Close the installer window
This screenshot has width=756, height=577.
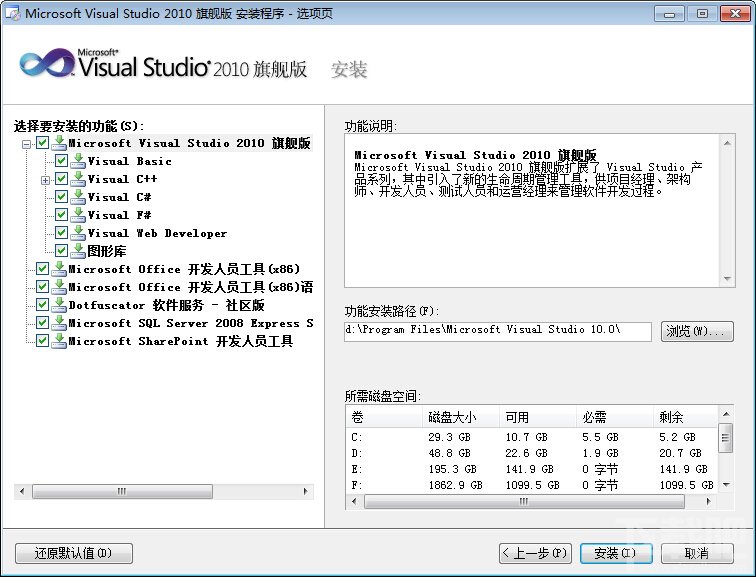tap(735, 13)
